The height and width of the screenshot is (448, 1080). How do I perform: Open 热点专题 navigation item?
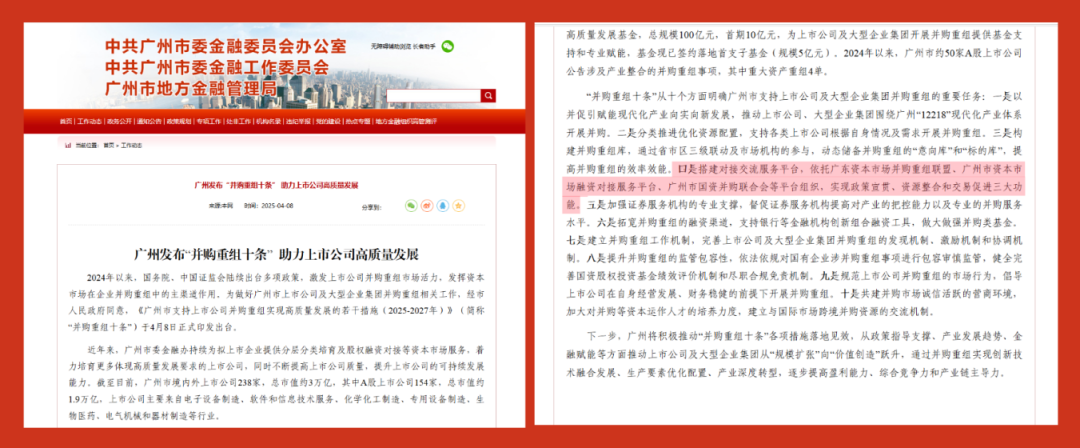358,122
